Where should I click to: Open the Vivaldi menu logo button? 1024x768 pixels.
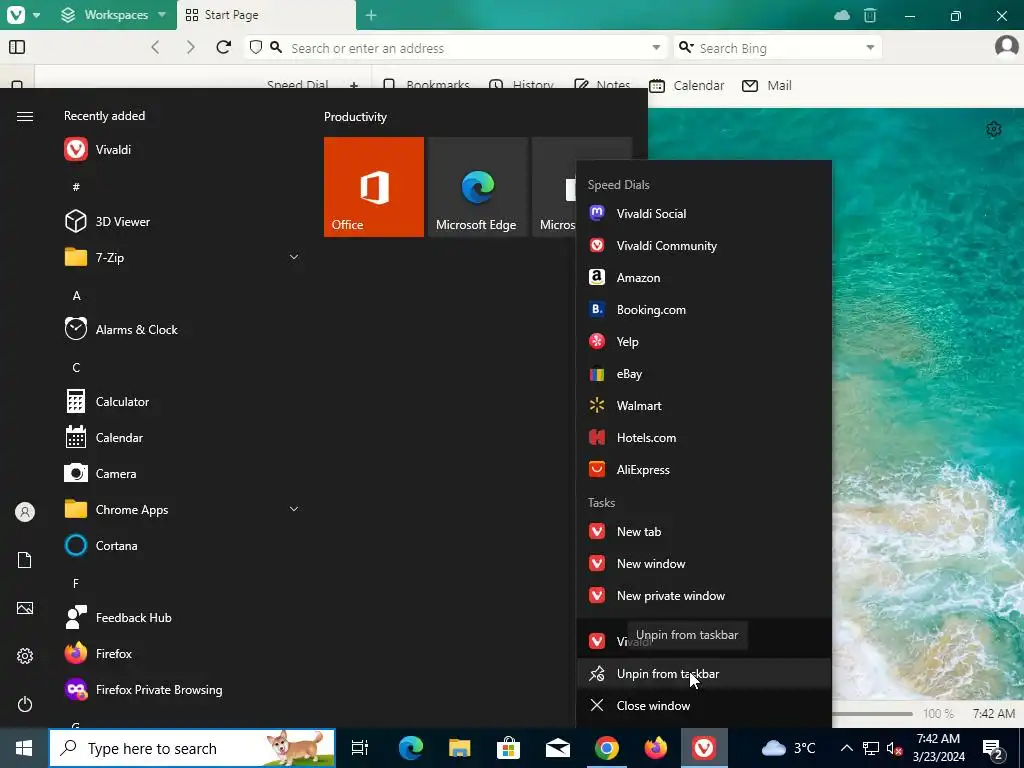point(16,14)
